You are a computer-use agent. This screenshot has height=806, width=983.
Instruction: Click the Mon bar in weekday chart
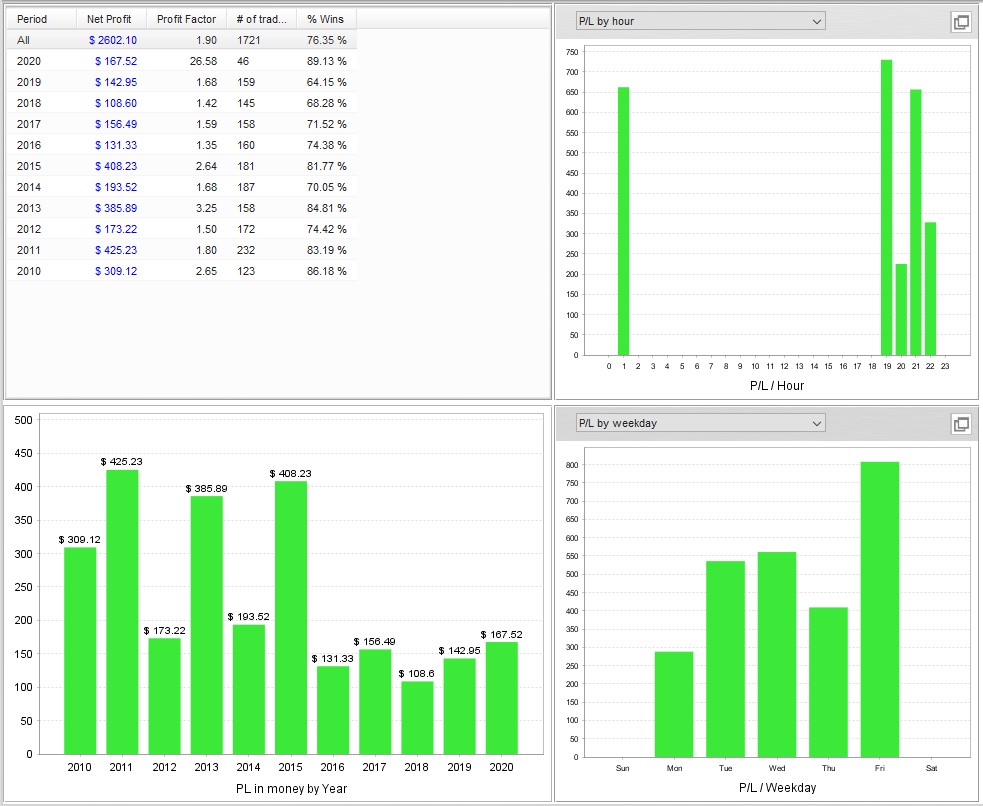click(674, 704)
